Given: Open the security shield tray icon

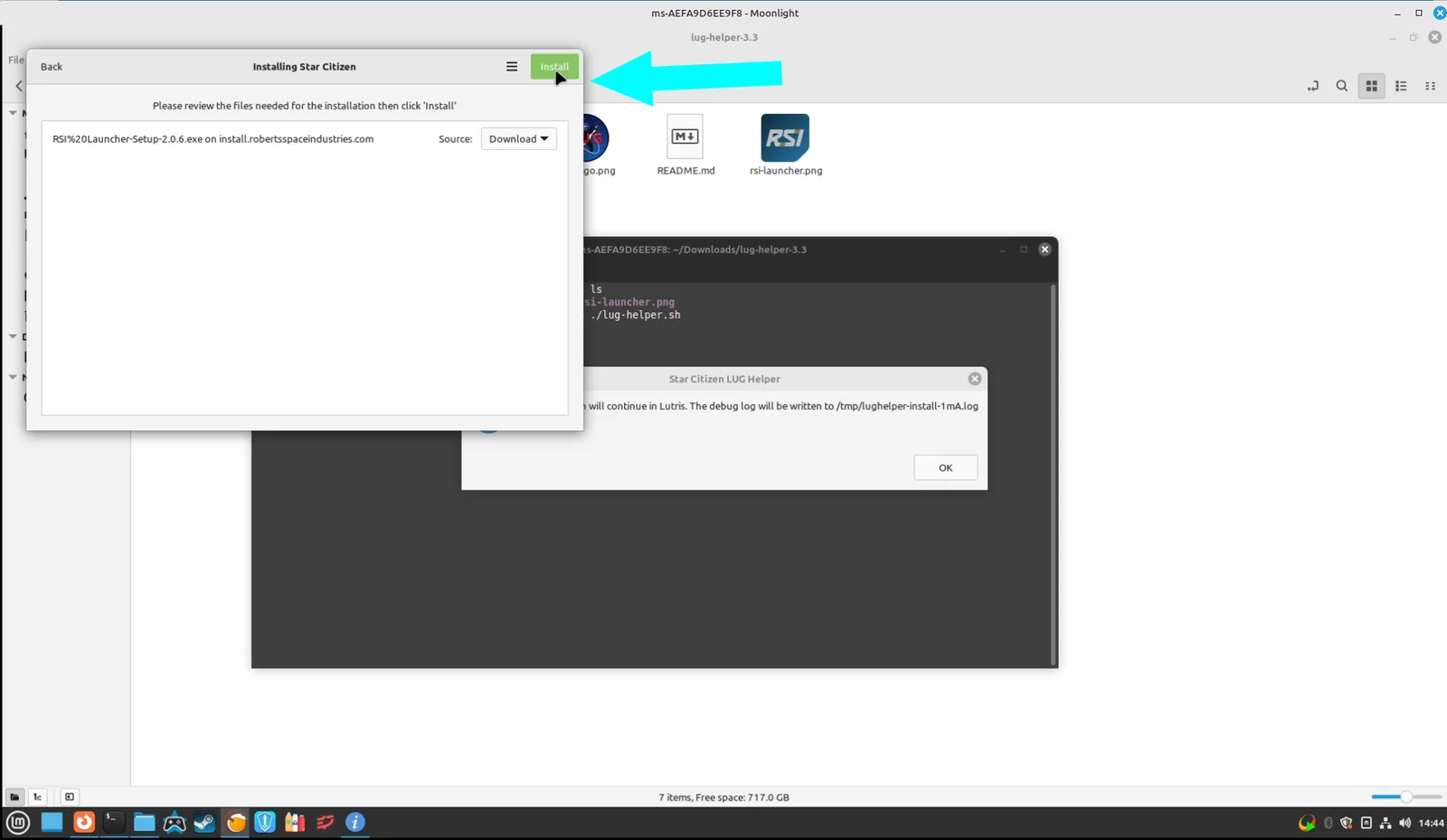Looking at the screenshot, I should pyautogui.click(x=1347, y=823).
